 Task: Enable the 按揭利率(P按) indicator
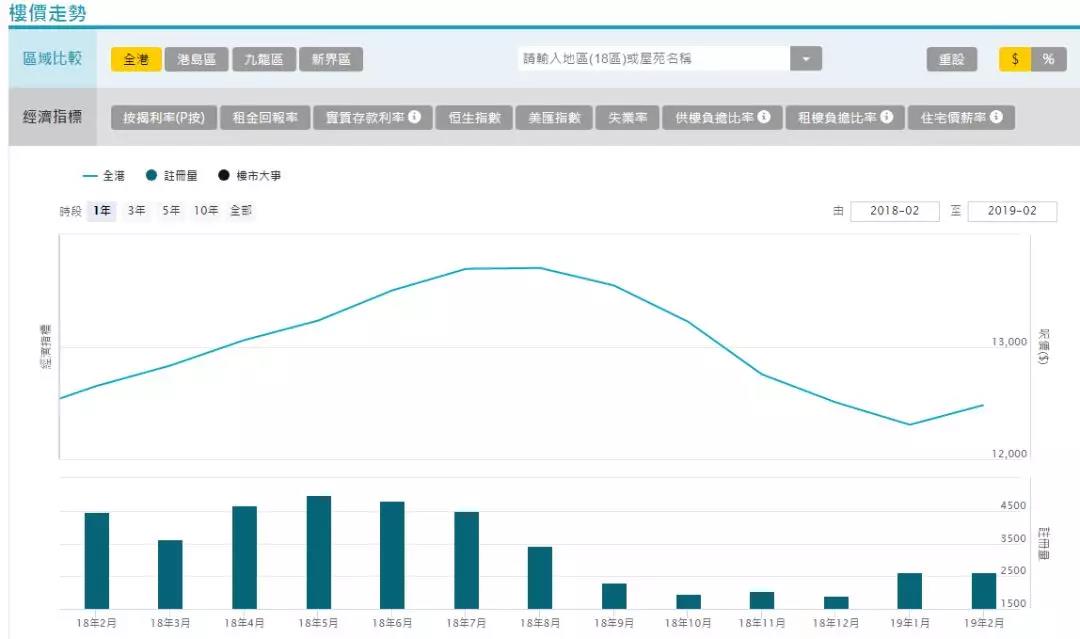pos(164,118)
